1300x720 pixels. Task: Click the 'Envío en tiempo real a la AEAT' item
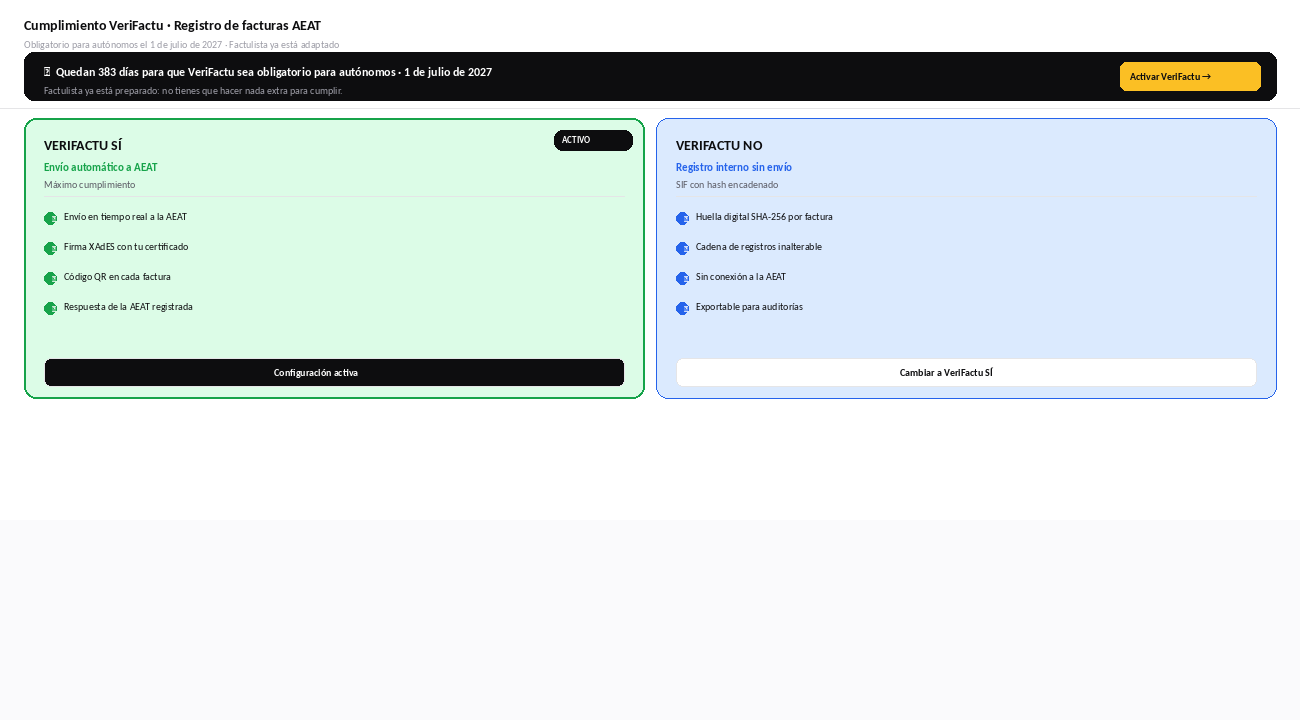point(125,217)
